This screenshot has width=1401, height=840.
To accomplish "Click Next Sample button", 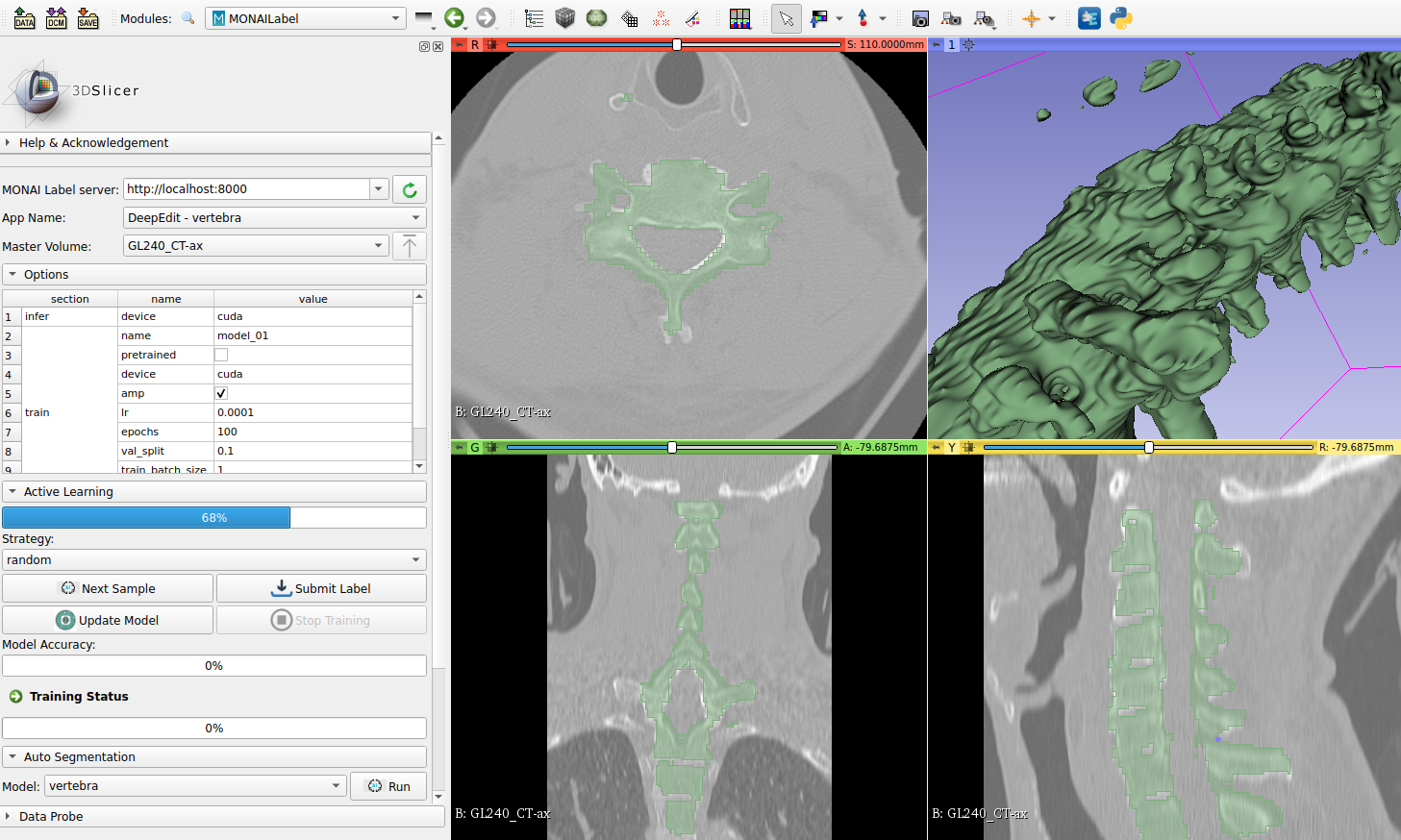I will coord(108,588).
